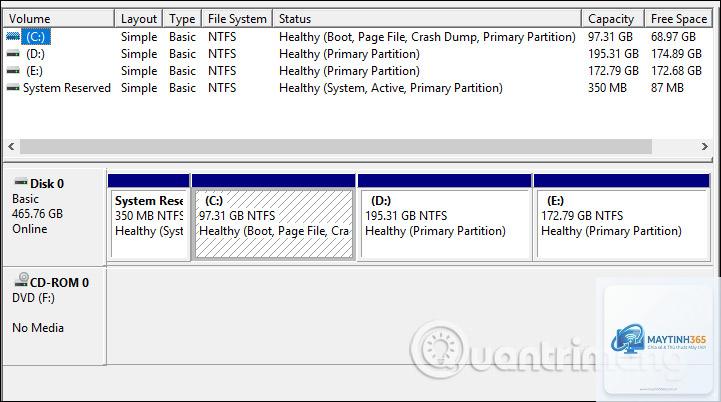Sort by the Volume column header
Image resolution: width=721 pixels, height=402 pixels.
coord(59,18)
